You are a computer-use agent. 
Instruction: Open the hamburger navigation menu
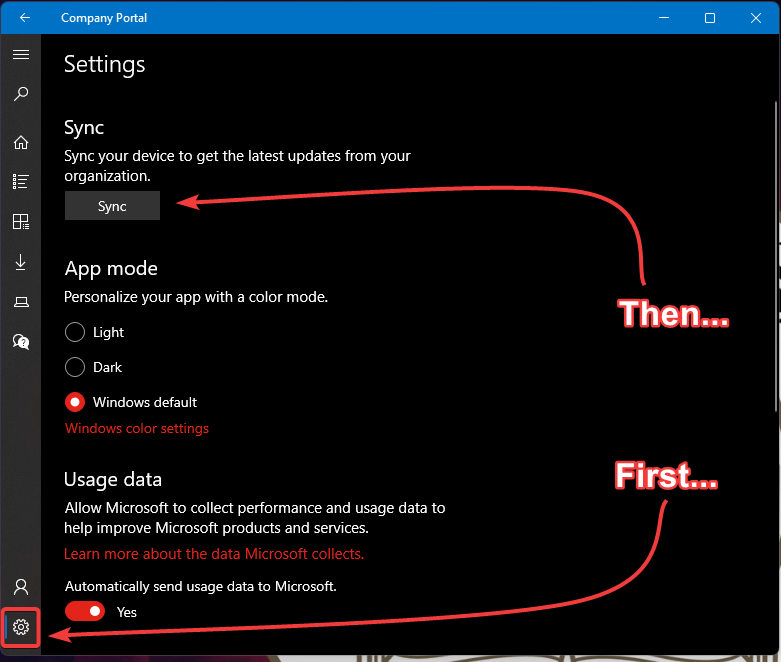pos(21,54)
